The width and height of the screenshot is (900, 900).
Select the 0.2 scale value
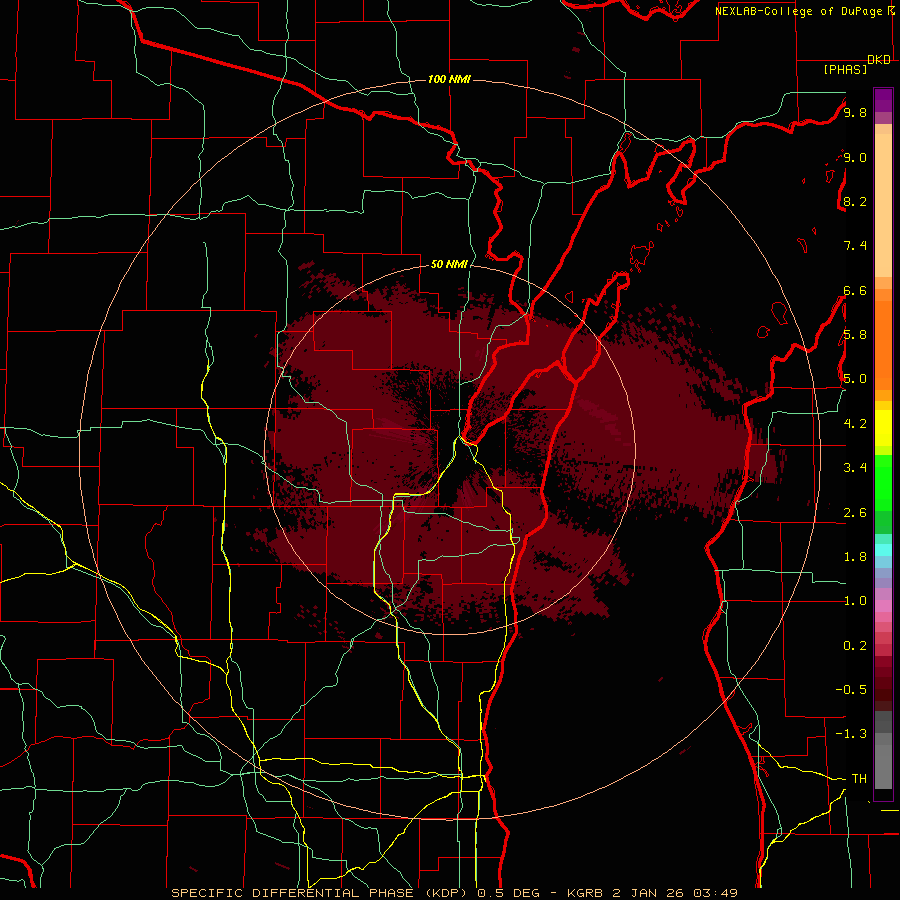tap(855, 646)
